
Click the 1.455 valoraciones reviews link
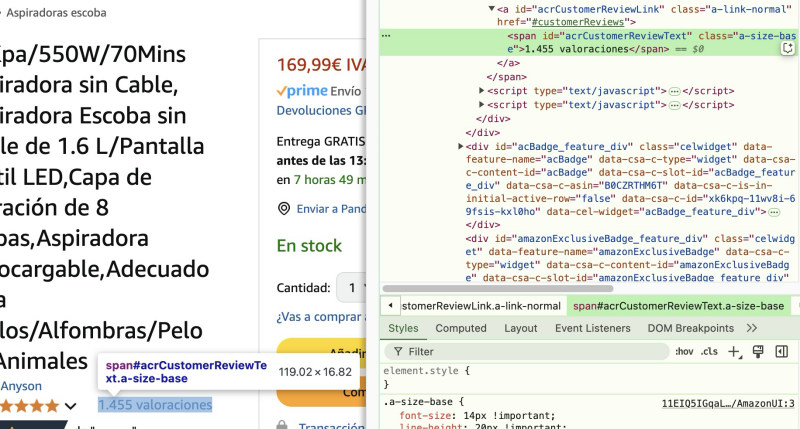coord(155,405)
